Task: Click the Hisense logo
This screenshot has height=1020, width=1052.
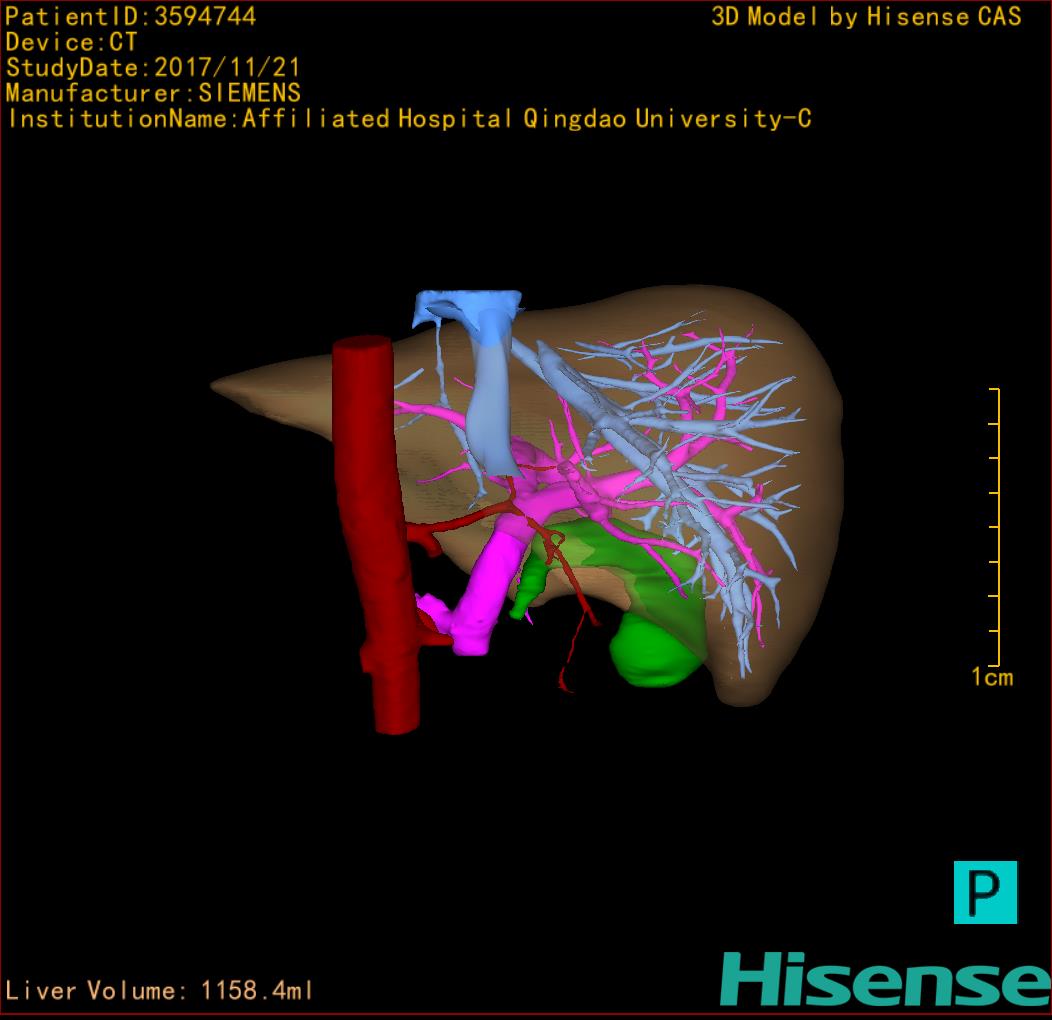Action: point(886,979)
